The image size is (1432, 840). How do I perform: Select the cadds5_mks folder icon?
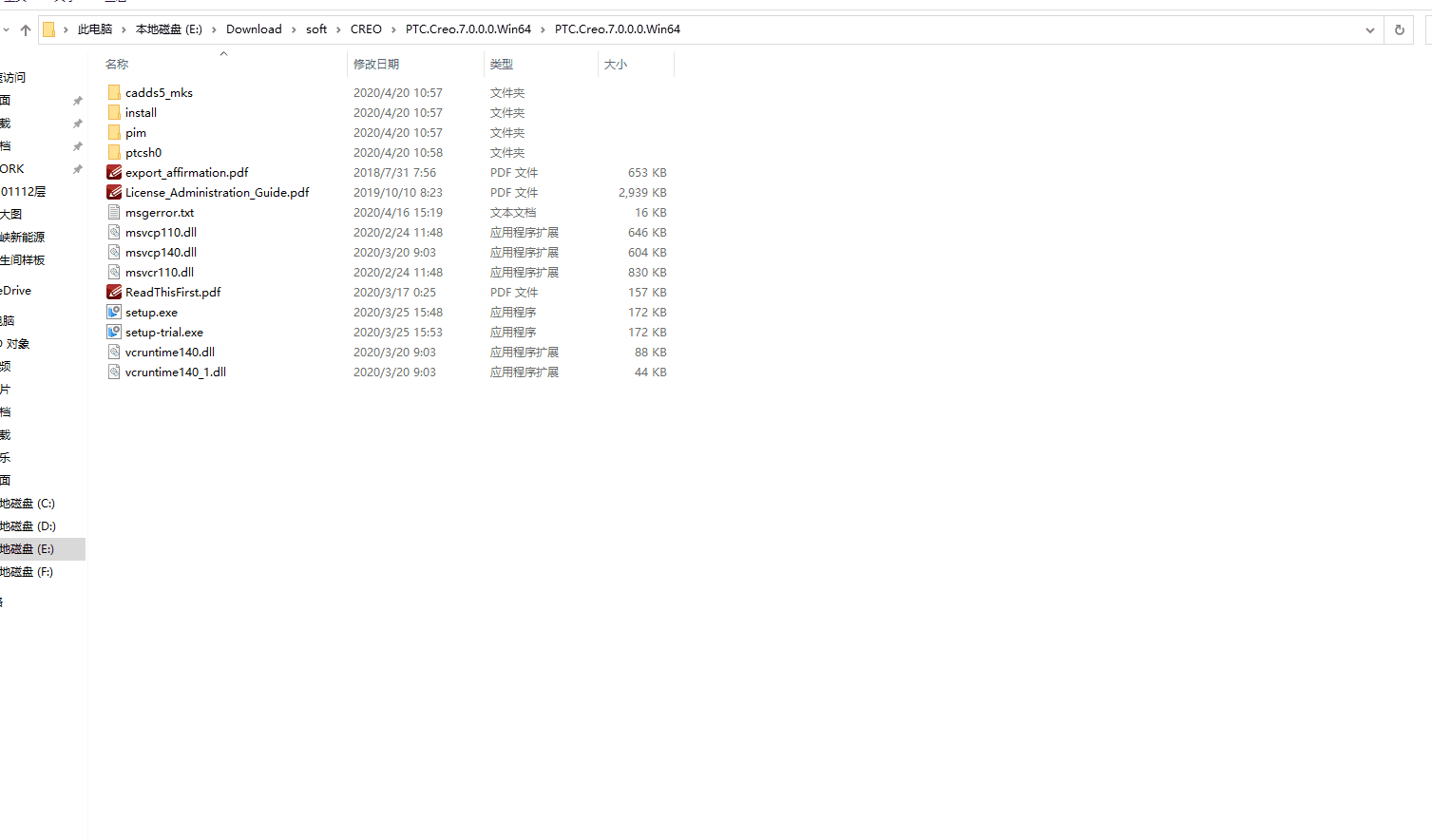[114, 92]
